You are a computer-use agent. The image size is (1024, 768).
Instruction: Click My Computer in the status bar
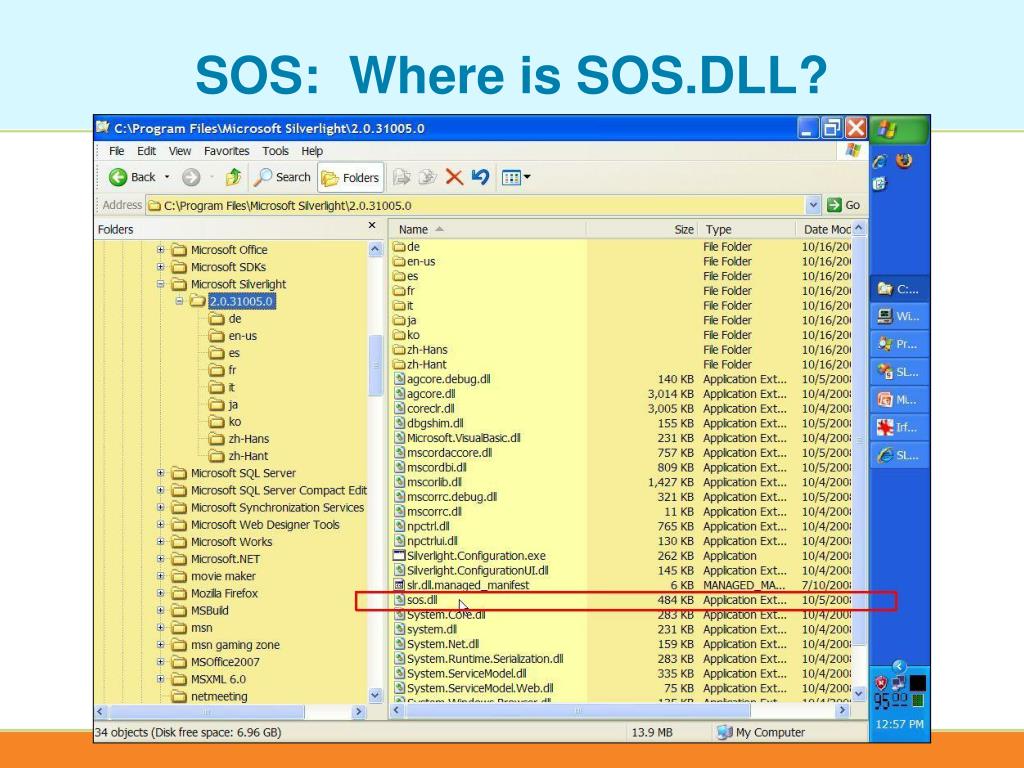[761, 733]
